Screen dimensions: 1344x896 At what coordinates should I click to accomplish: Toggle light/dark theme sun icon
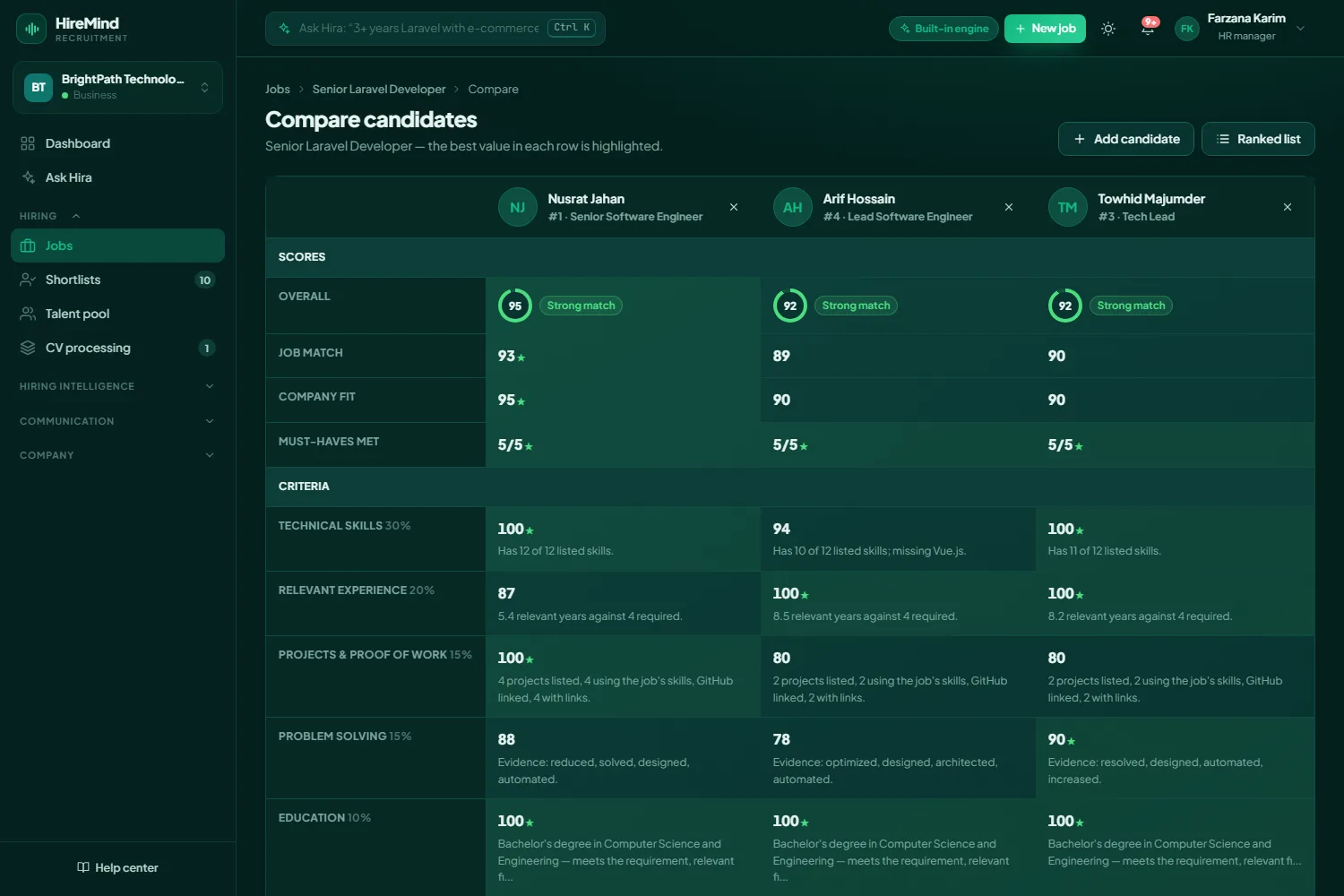1108,29
